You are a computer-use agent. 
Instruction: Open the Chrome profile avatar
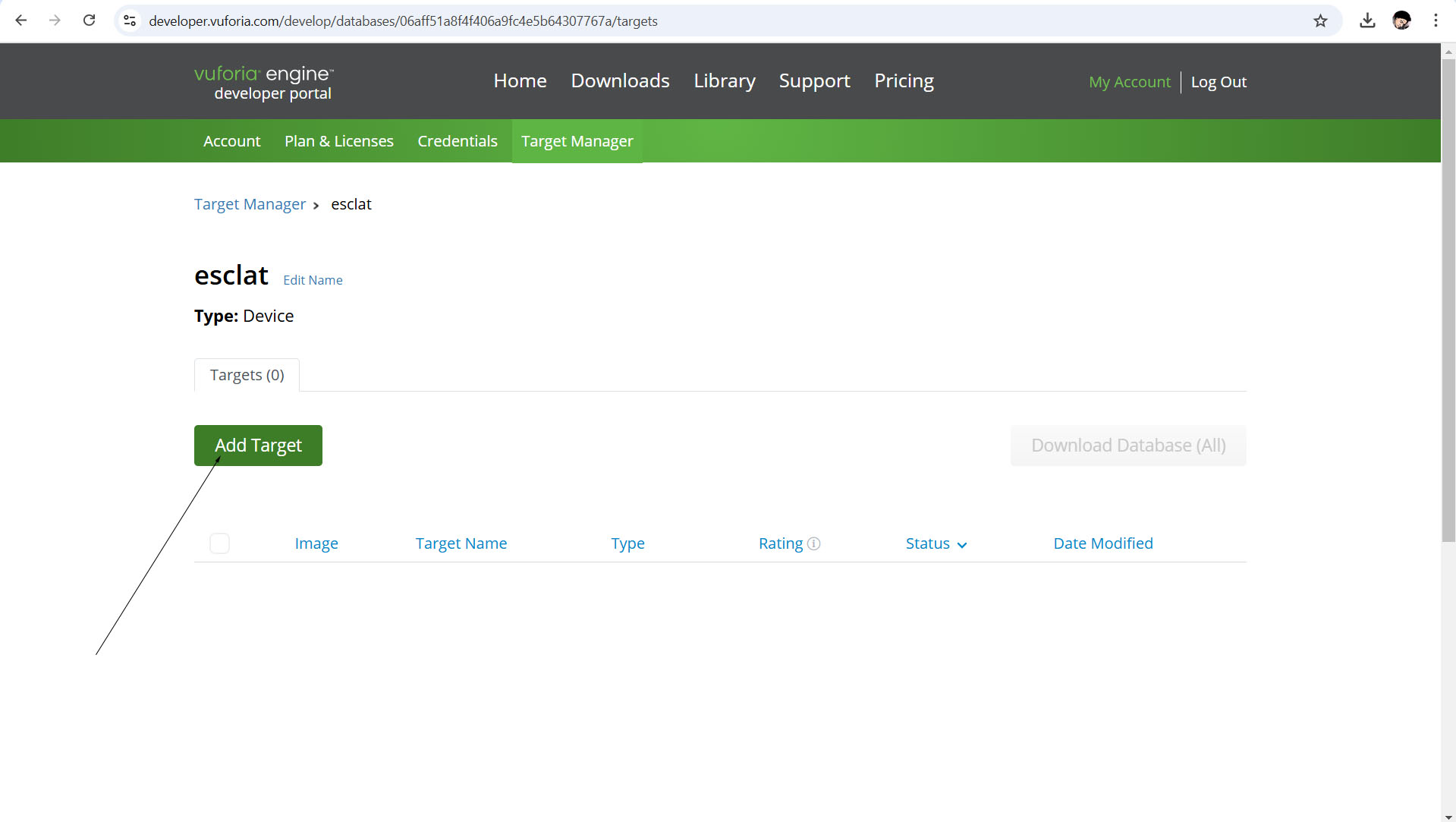coord(1401,20)
